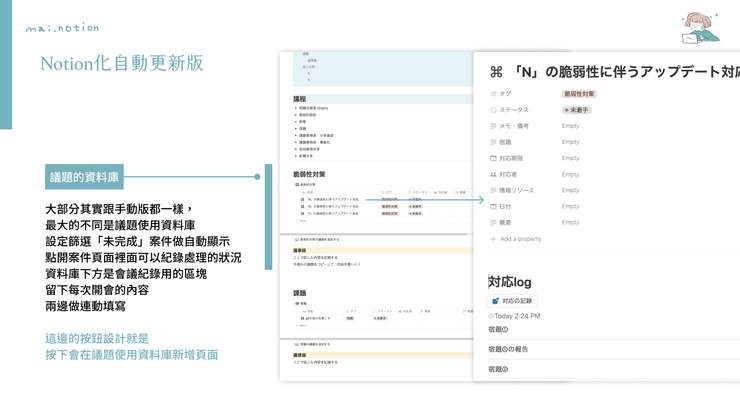Open the 未着手 status selector
This screenshot has height=416, width=740.
coord(577,110)
